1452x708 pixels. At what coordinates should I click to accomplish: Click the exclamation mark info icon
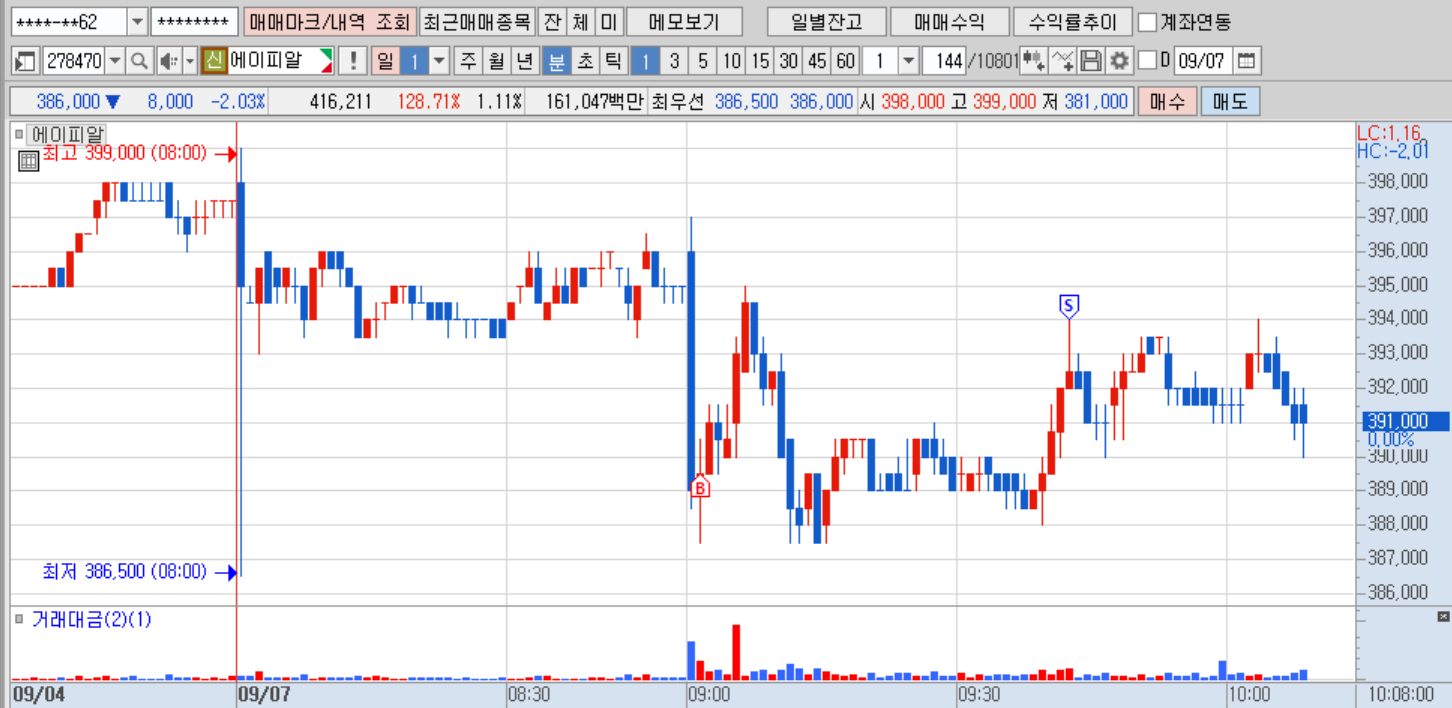352,61
